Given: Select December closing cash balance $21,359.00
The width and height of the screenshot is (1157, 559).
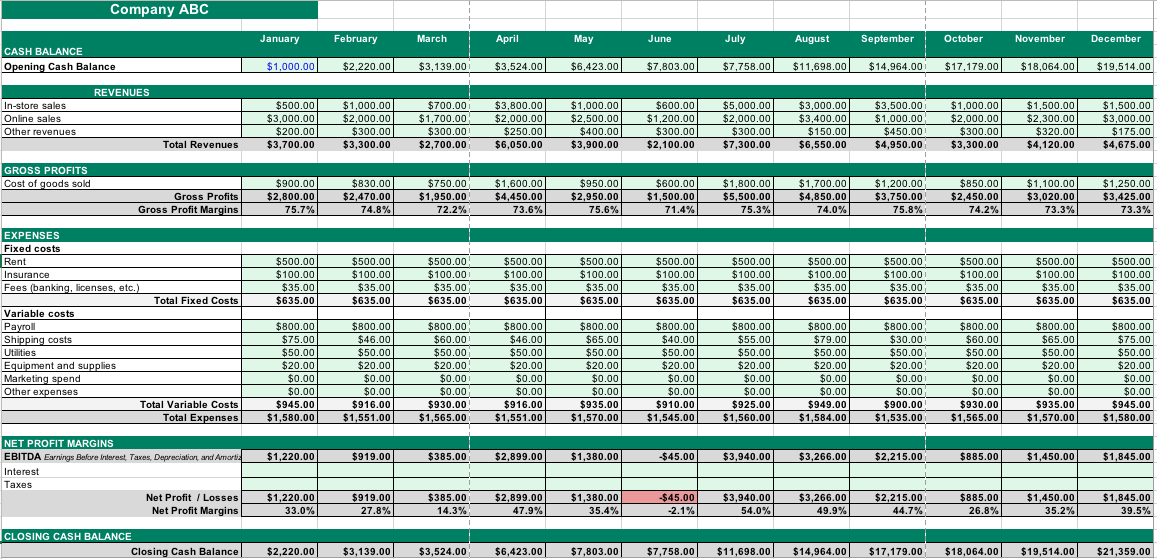Looking at the screenshot, I should (1116, 552).
